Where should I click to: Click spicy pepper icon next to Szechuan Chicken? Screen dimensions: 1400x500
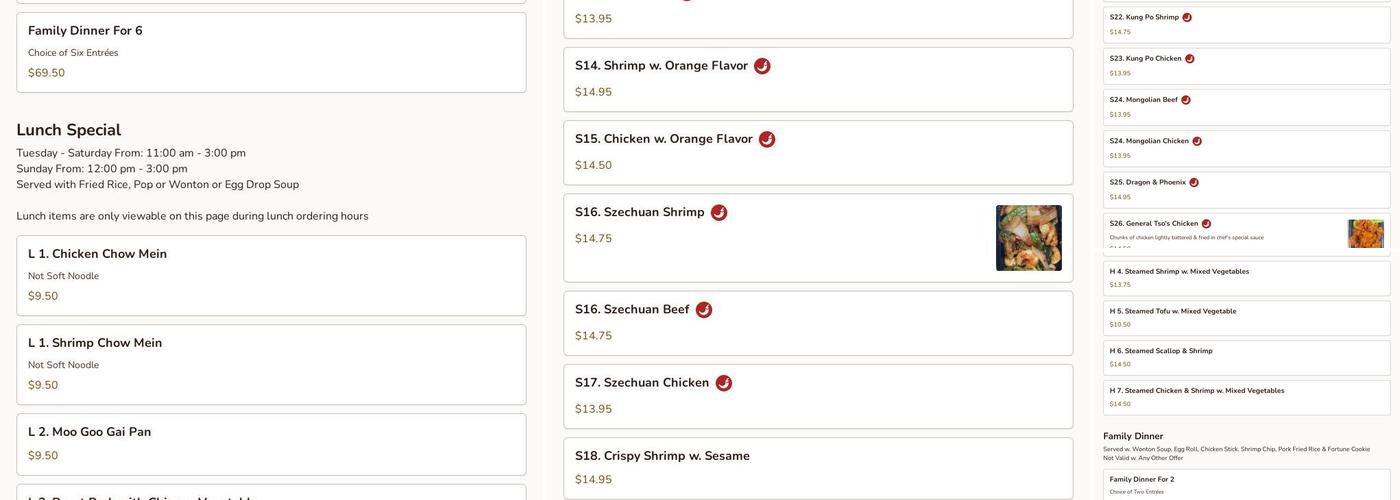pos(724,383)
